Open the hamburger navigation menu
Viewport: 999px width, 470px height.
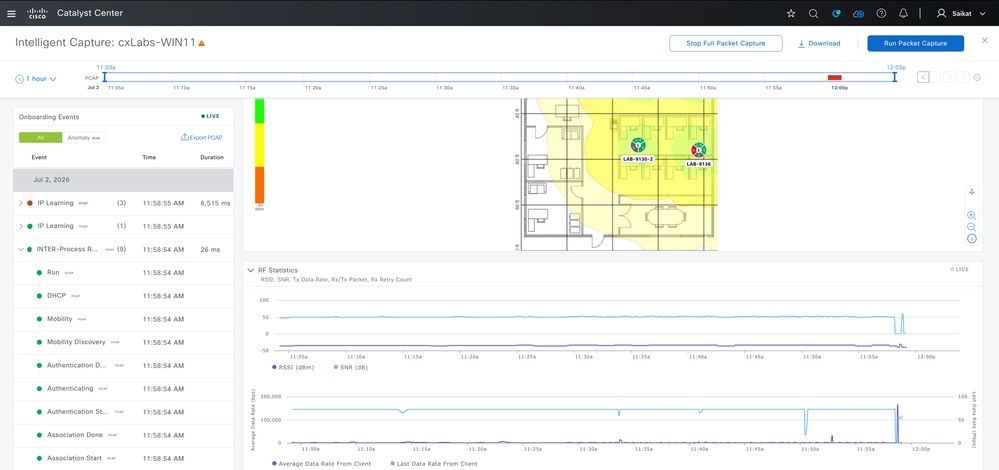pyautogui.click(x=11, y=13)
